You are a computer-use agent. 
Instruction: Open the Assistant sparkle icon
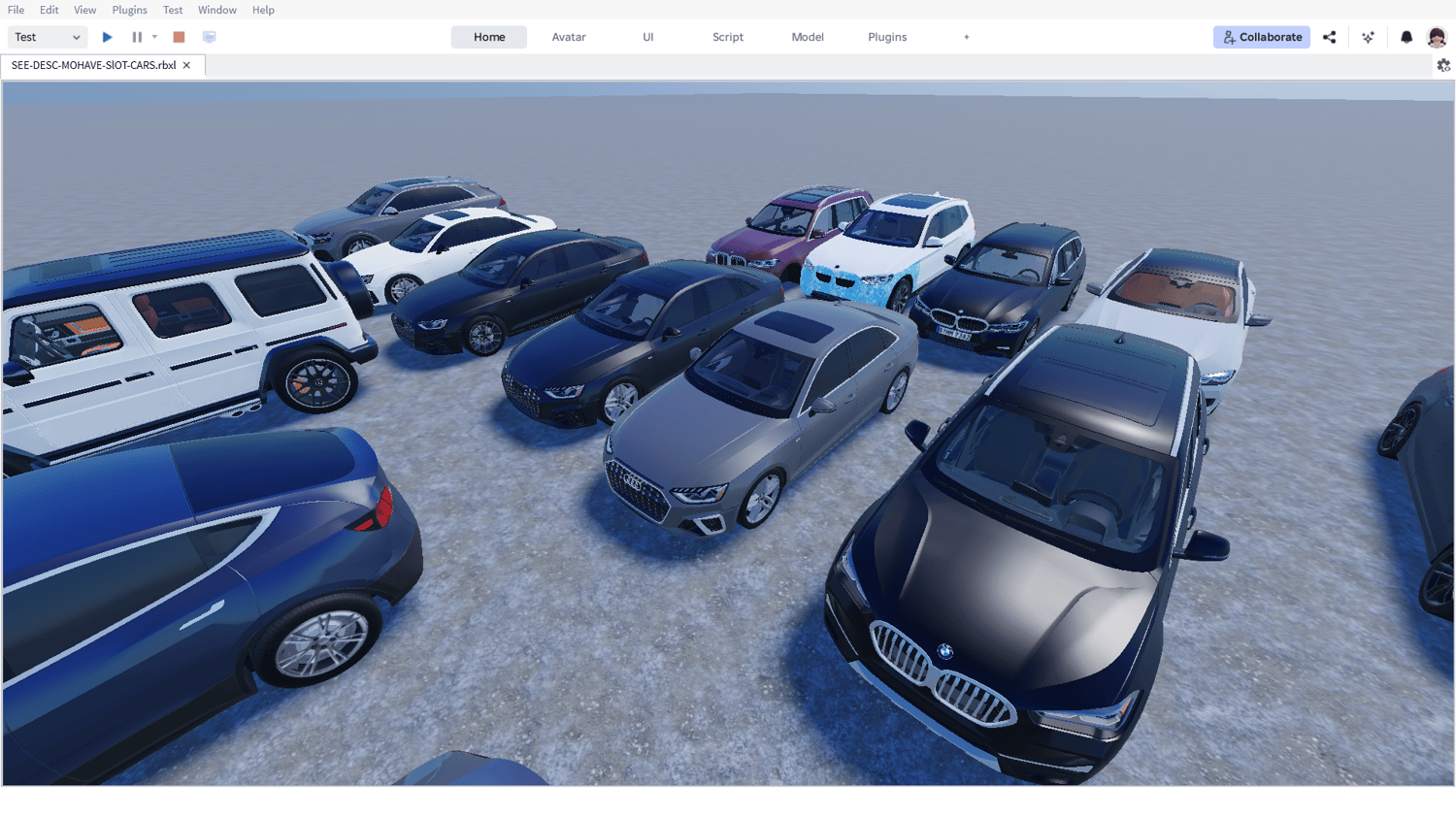coord(1369,37)
